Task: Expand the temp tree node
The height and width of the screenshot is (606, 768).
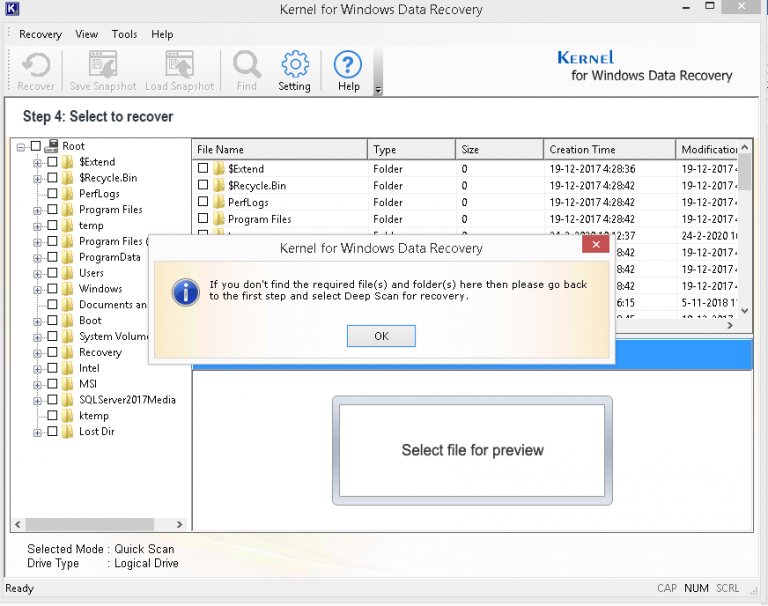Action: pyautogui.click(x=37, y=226)
